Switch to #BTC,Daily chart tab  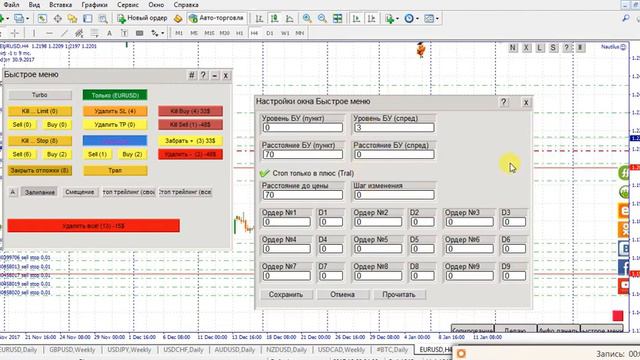(392, 350)
